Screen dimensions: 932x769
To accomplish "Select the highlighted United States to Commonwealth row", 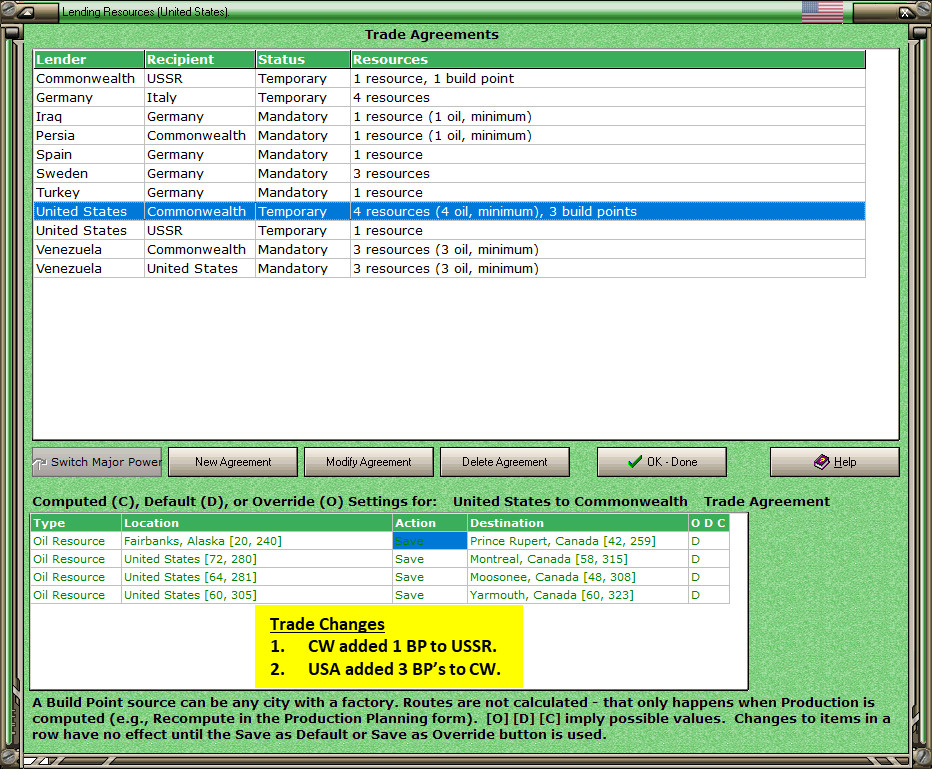I will (449, 212).
